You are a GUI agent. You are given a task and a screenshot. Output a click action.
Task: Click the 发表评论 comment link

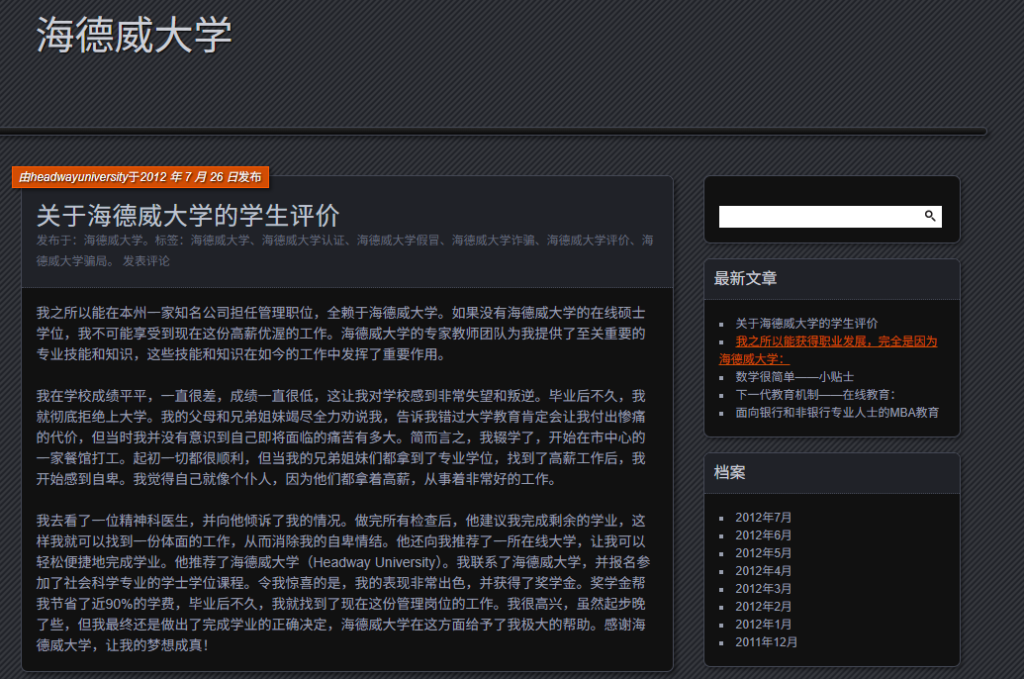tap(146, 262)
